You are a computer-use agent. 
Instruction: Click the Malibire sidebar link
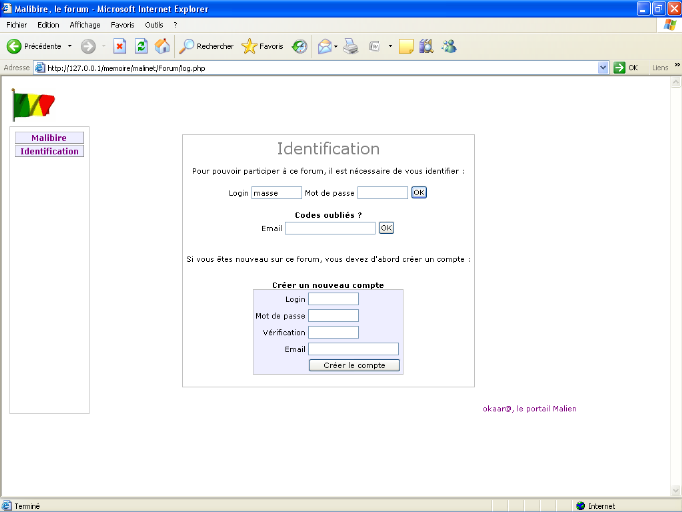(x=49, y=138)
